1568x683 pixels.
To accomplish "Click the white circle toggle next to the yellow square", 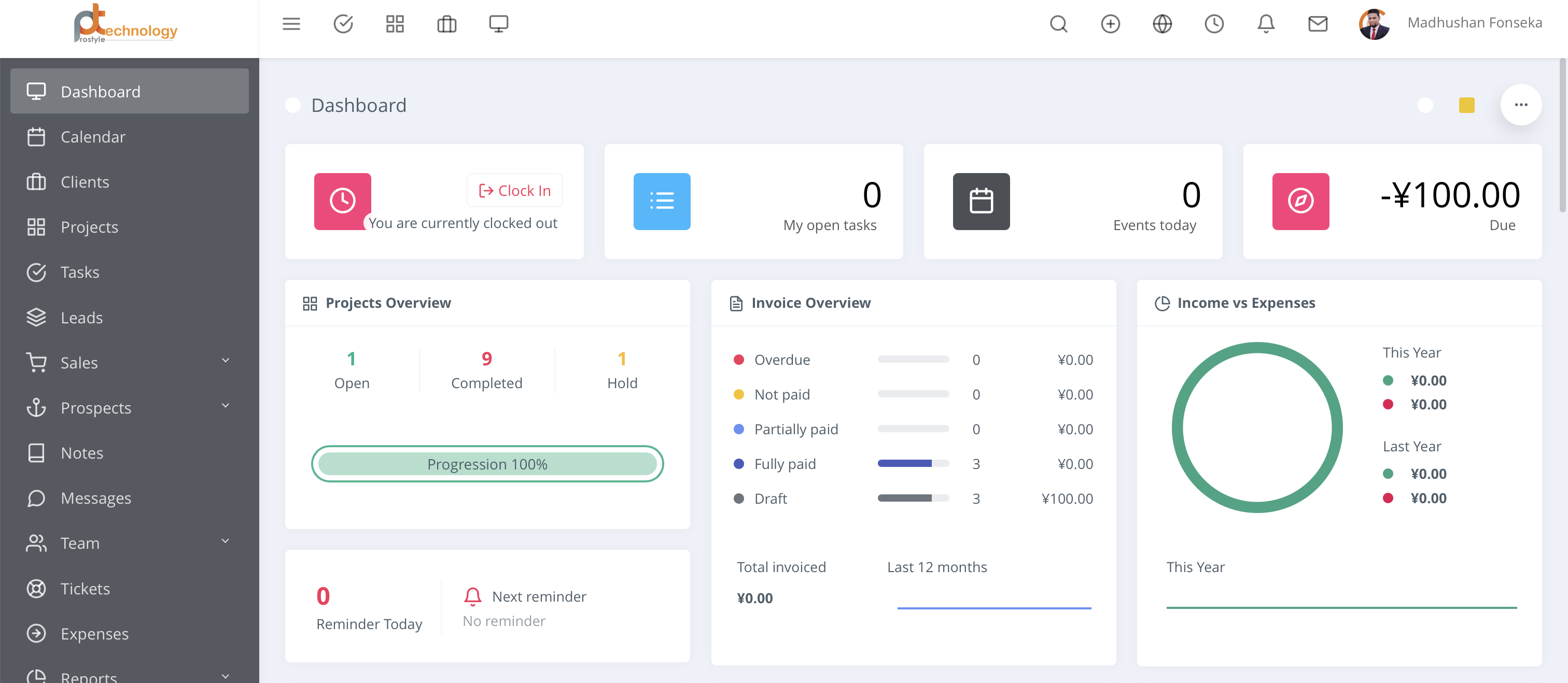I will [1425, 105].
